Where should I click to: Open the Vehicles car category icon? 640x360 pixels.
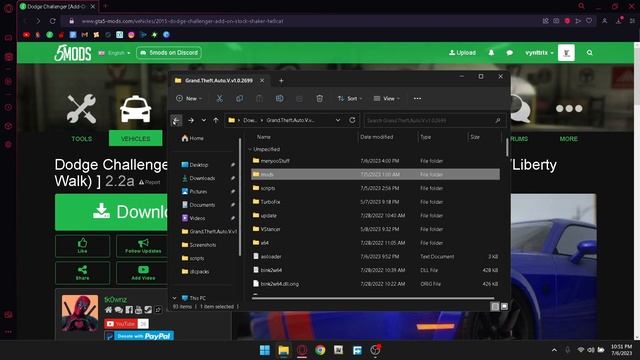[x=136, y=109]
